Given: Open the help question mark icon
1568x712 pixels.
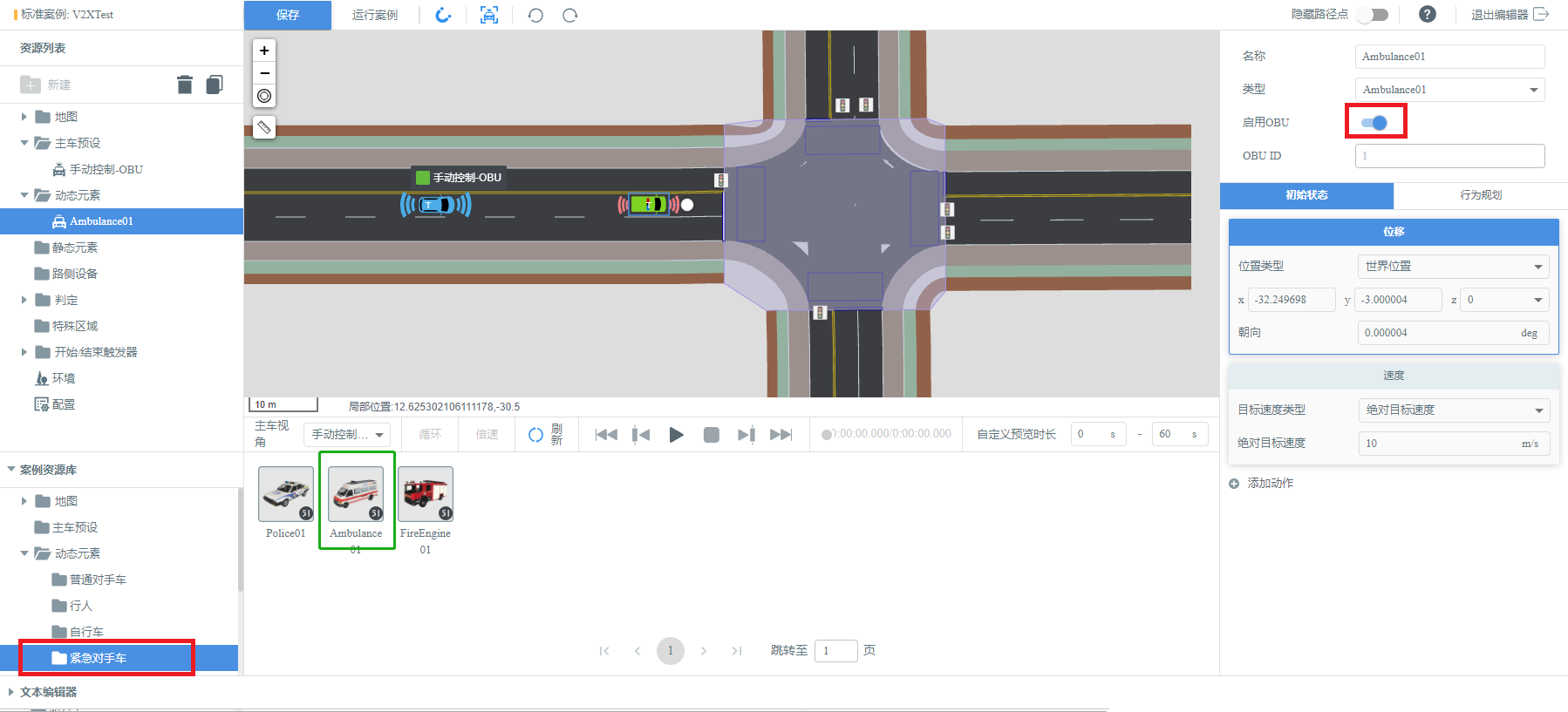Looking at the screenshot, I should 1427,14.
